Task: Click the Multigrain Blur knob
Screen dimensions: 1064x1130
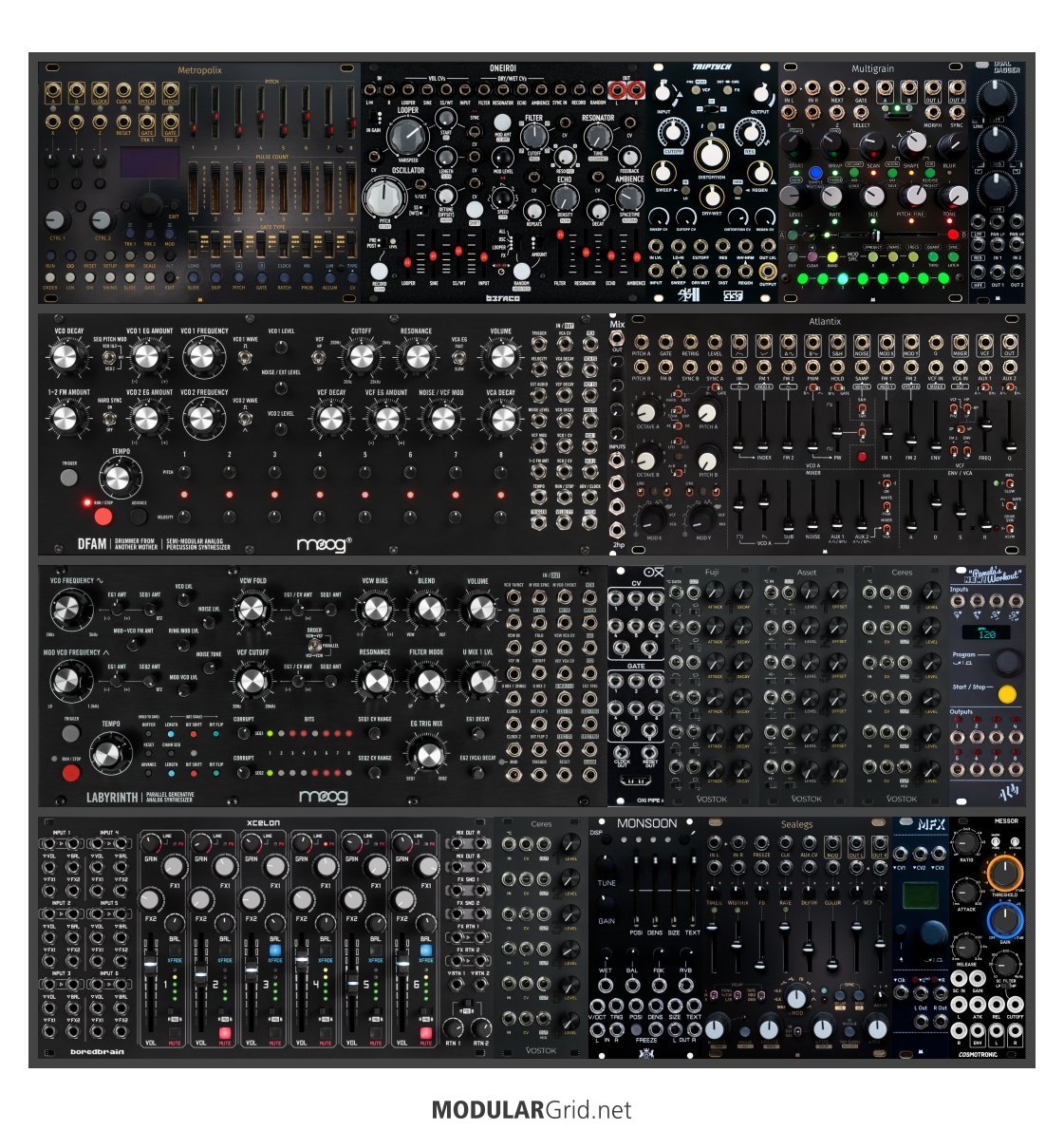Action: tap(950, 146)
